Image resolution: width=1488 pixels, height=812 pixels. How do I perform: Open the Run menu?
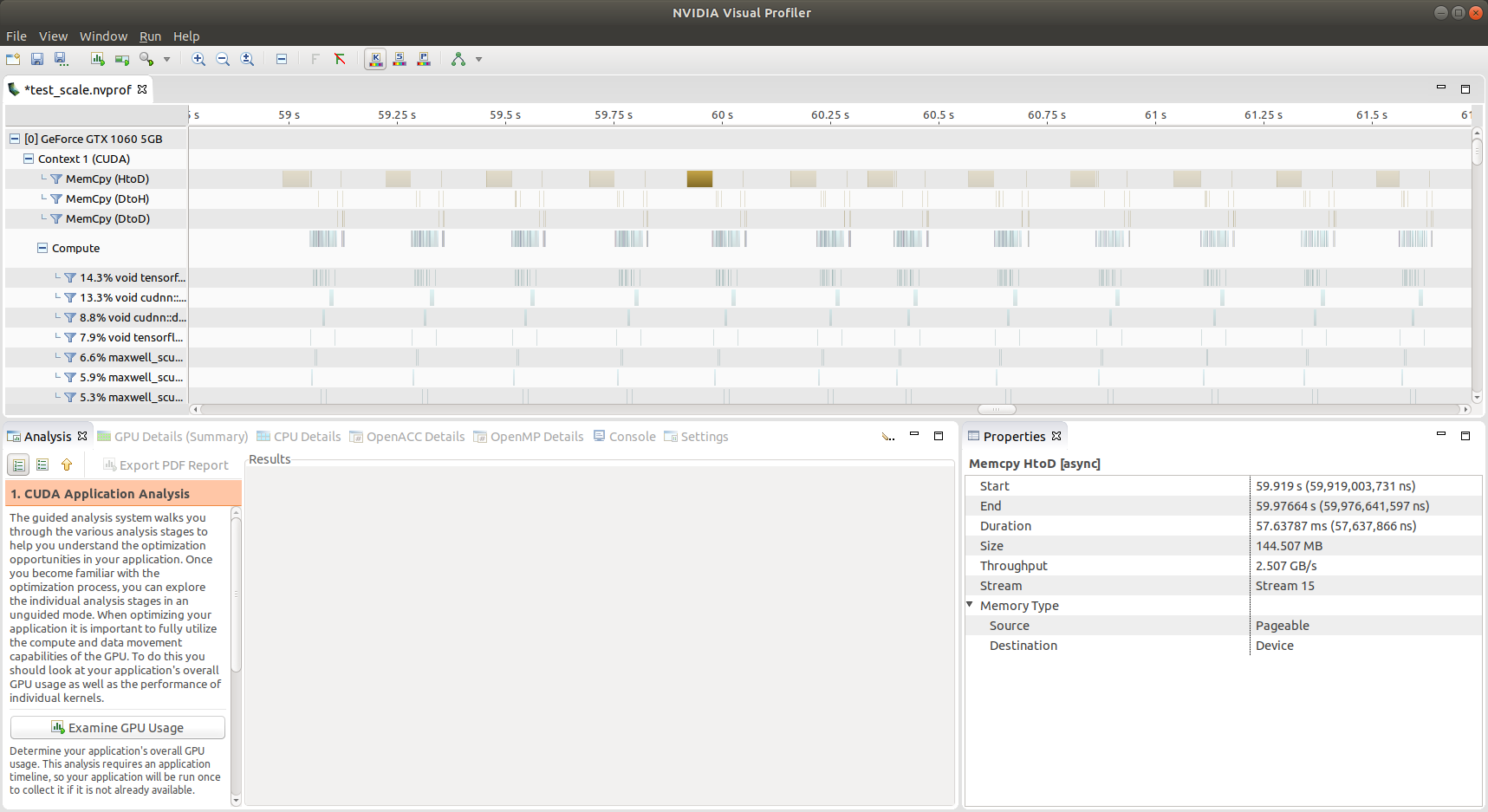tap(150, 36)
